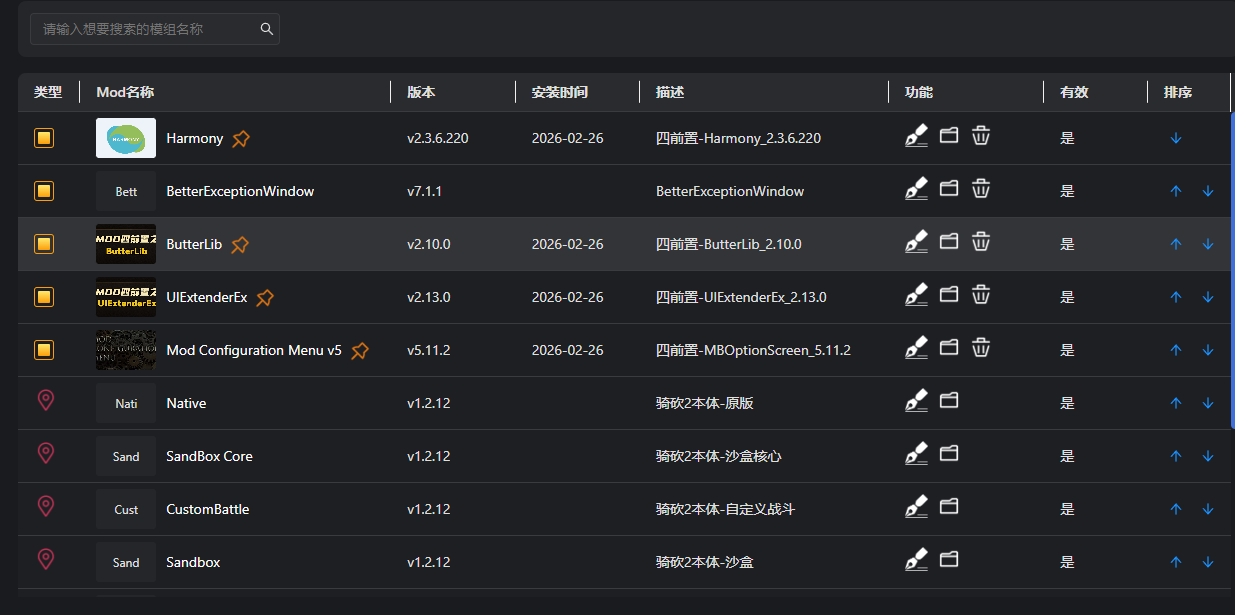The height and width of the screenshot is (615, 1235).
Task: Sort by the Mod名称 column header
Action: pyautogui.click(x=125, y=92)
